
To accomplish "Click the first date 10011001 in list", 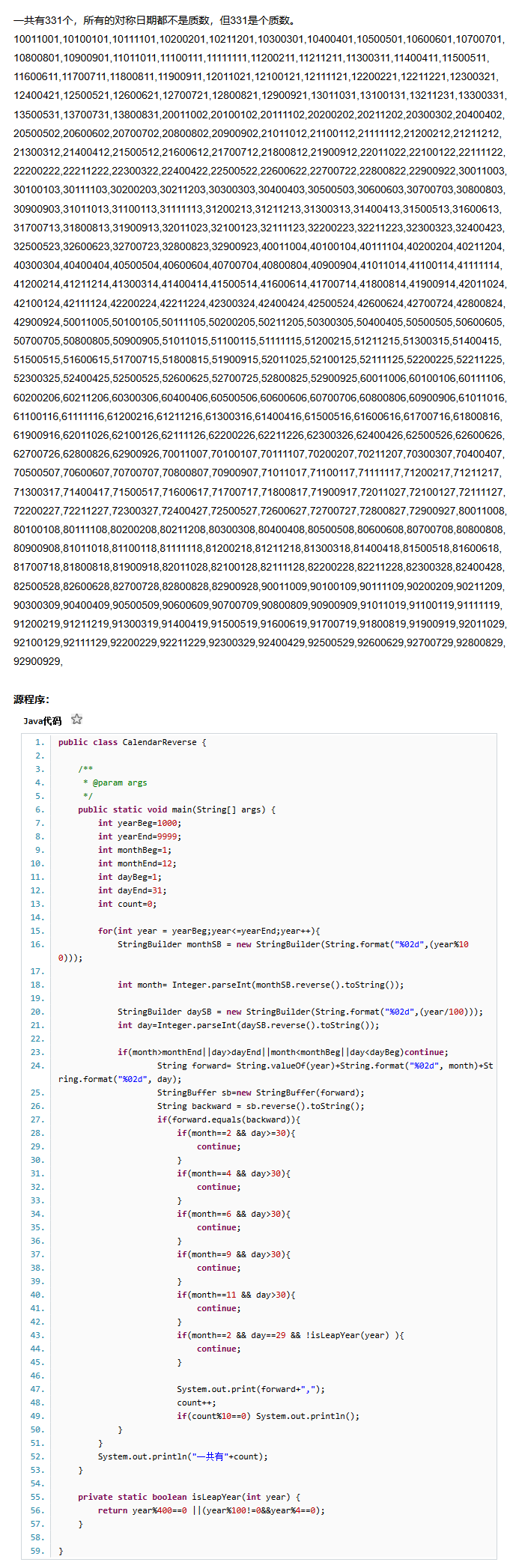I will point(37,39).
